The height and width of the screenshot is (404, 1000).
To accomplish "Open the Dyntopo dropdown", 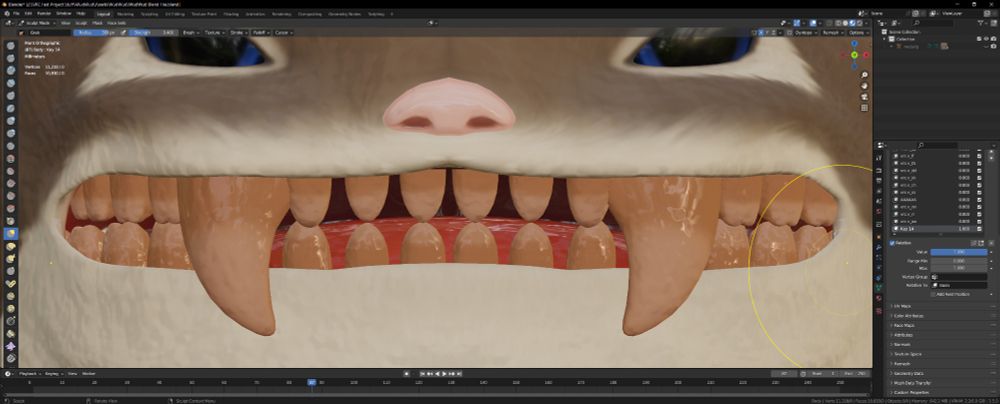I will [805, 32].
